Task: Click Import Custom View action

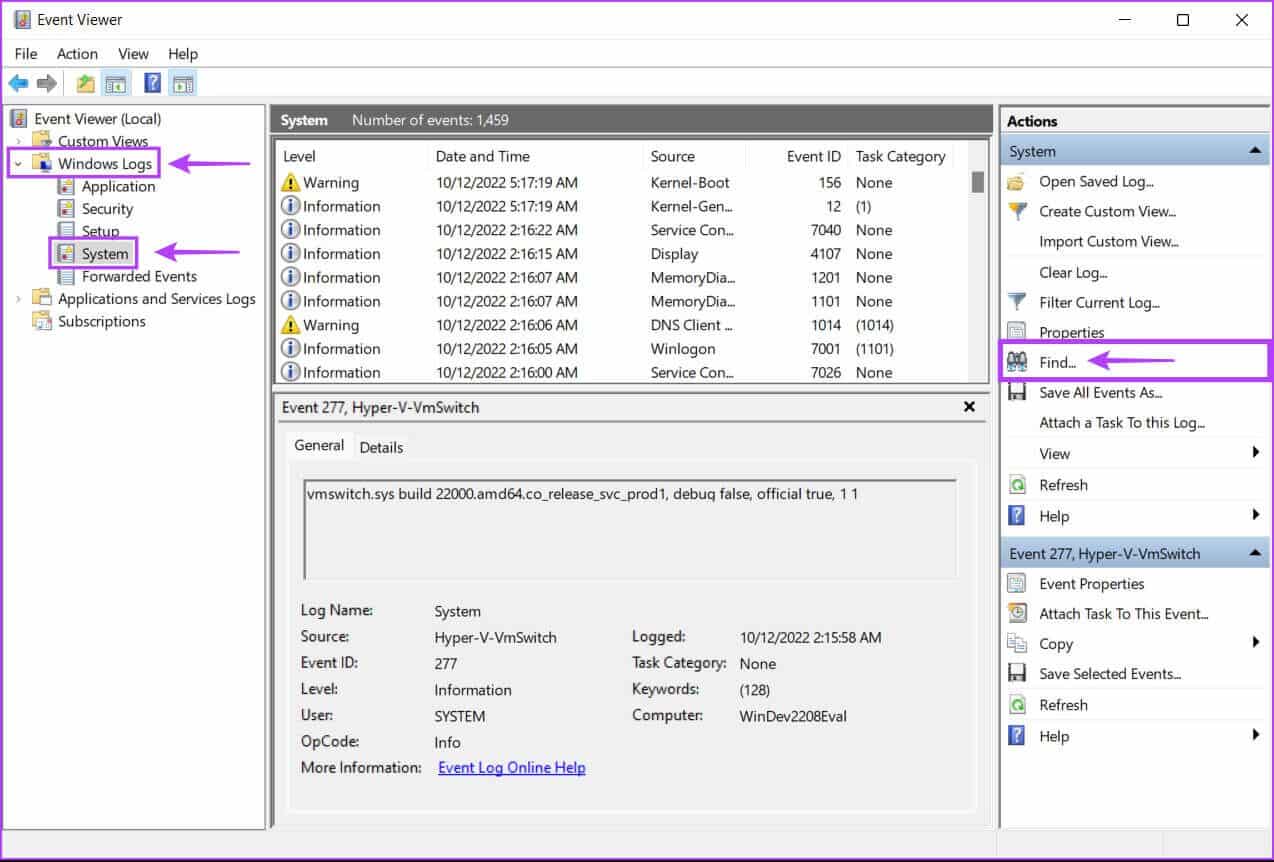Action: pos(1109,241)
